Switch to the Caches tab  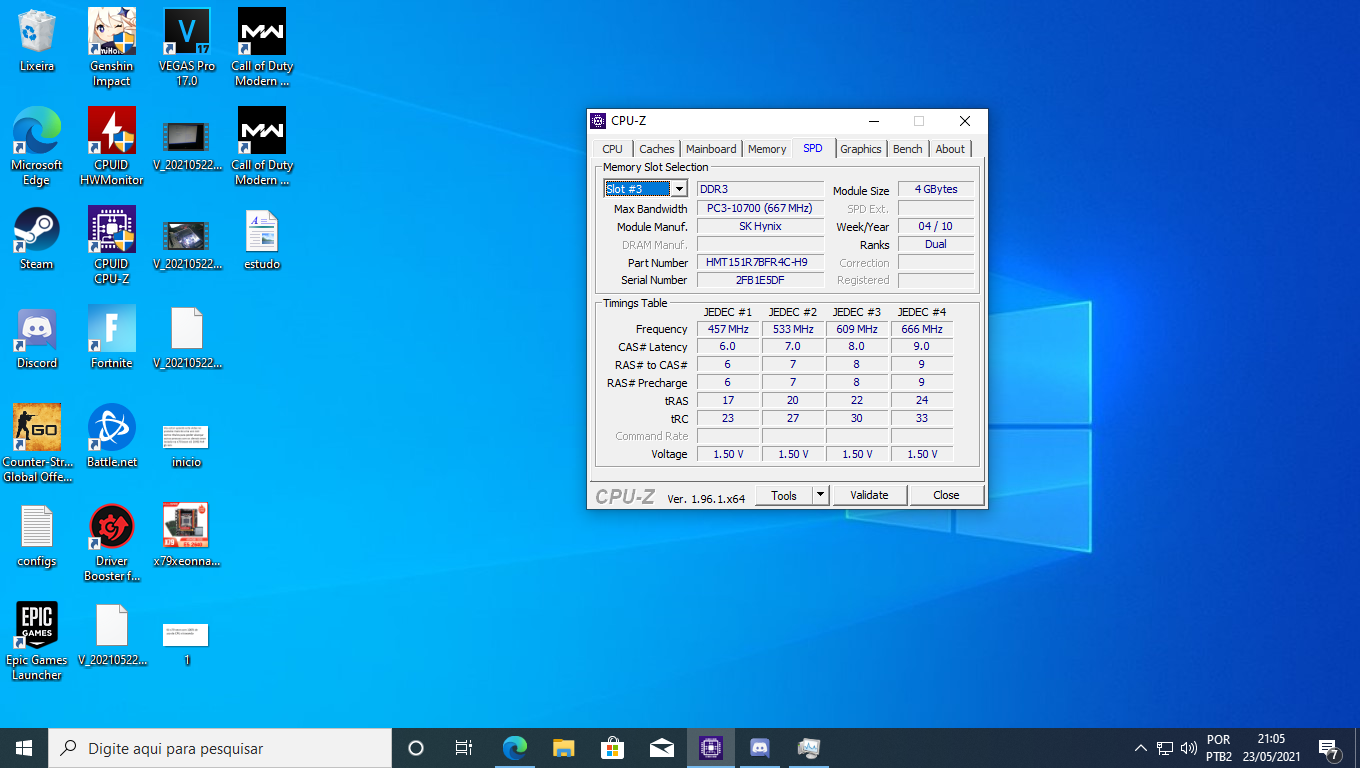657,149
